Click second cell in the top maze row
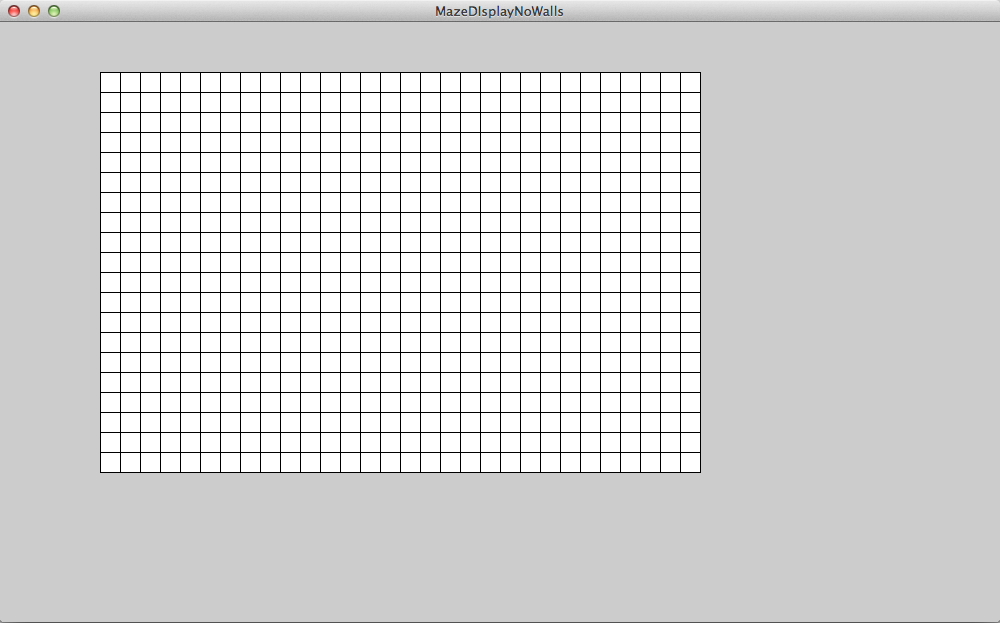This screenshot has width=1000, height=623. point(130,82)
